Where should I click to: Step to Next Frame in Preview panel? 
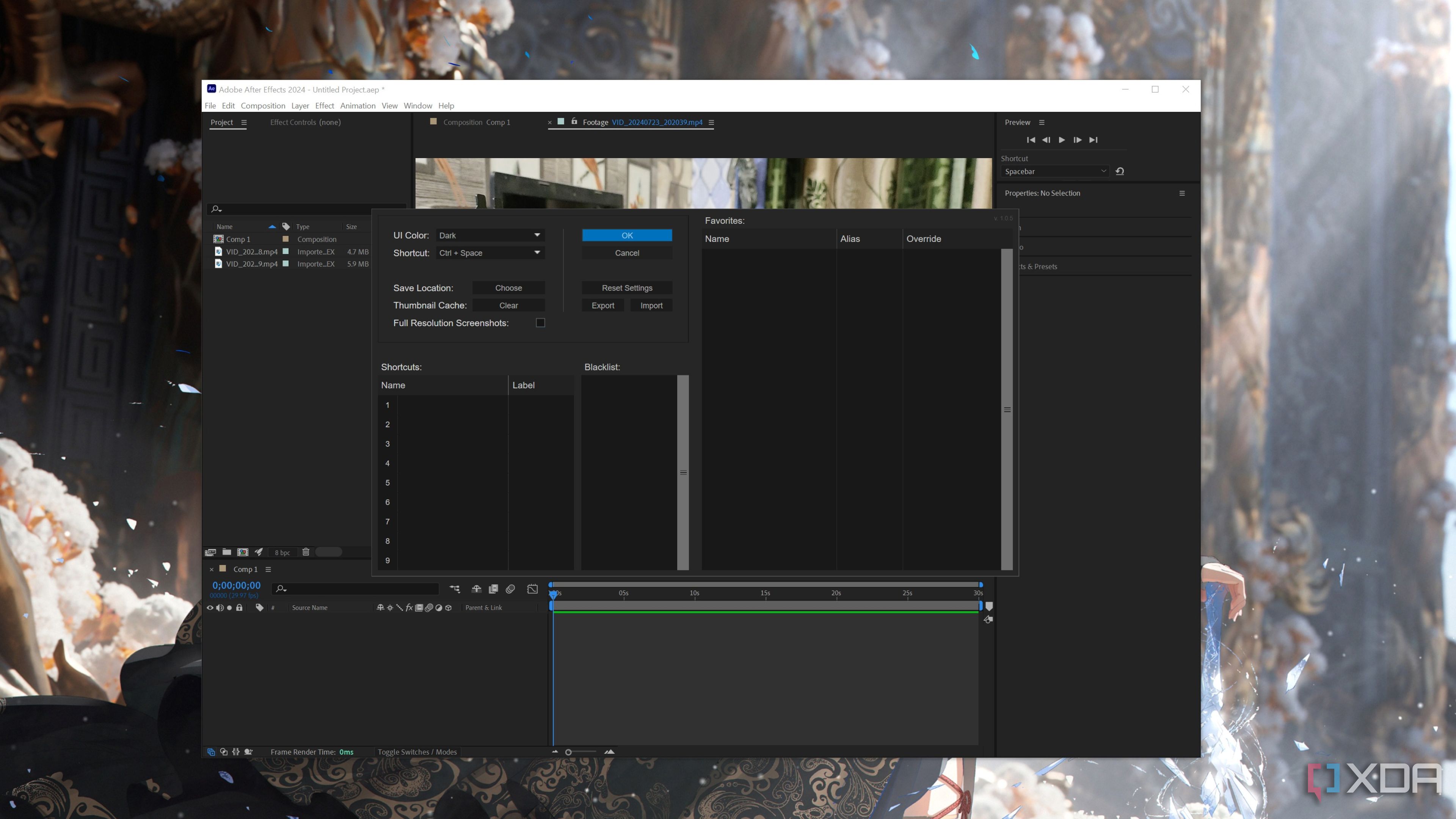pos(1077,140)
